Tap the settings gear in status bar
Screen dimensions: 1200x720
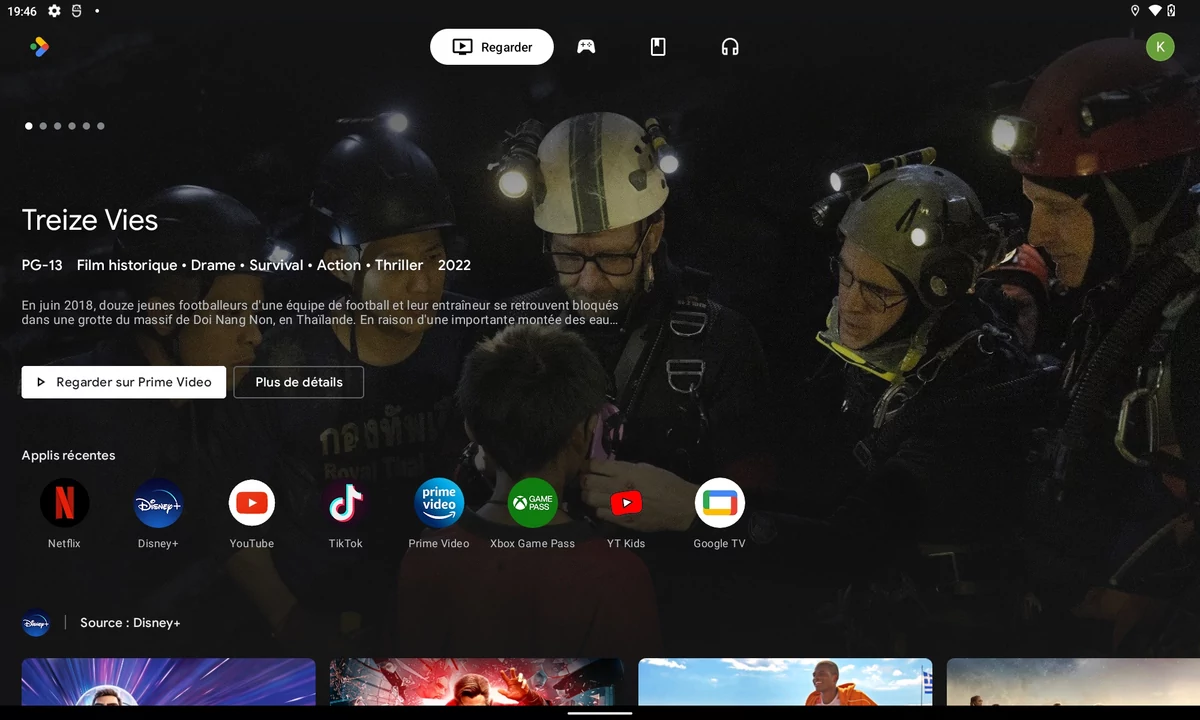point(54,11)
